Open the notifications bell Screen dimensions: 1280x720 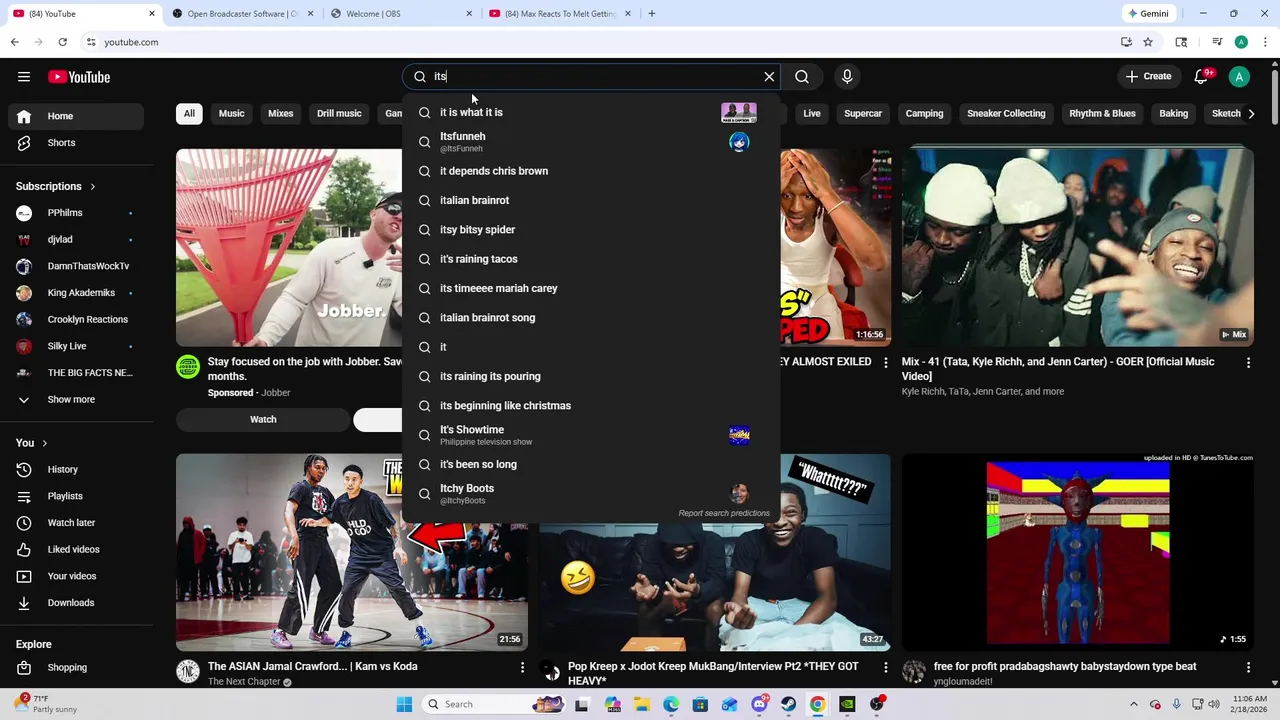click(1201, 77)
